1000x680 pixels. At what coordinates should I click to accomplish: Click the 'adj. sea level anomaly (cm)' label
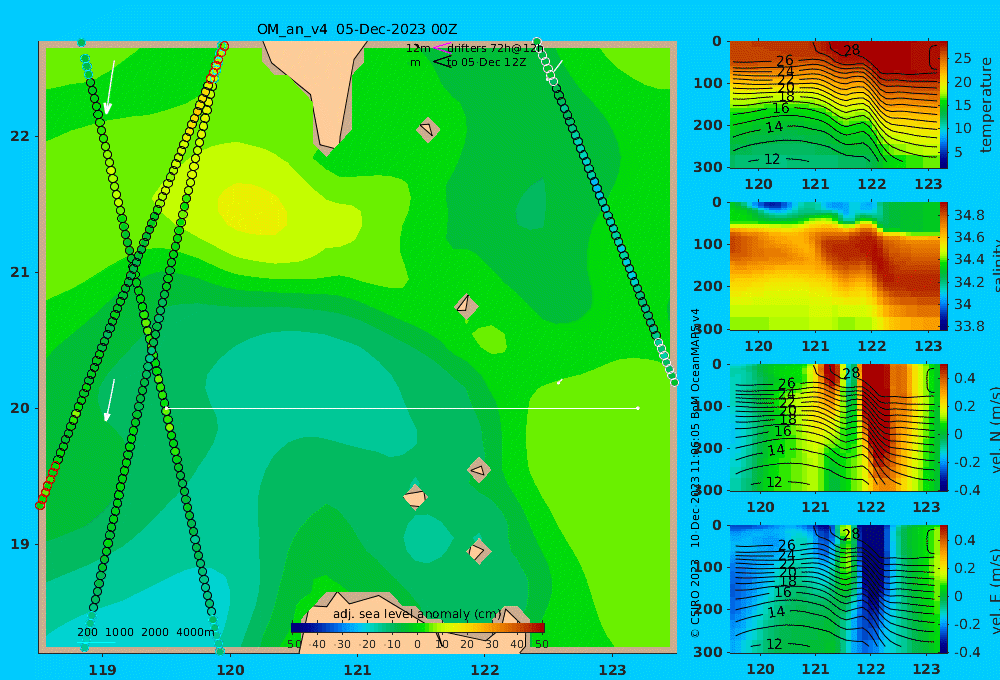[417, 614]
